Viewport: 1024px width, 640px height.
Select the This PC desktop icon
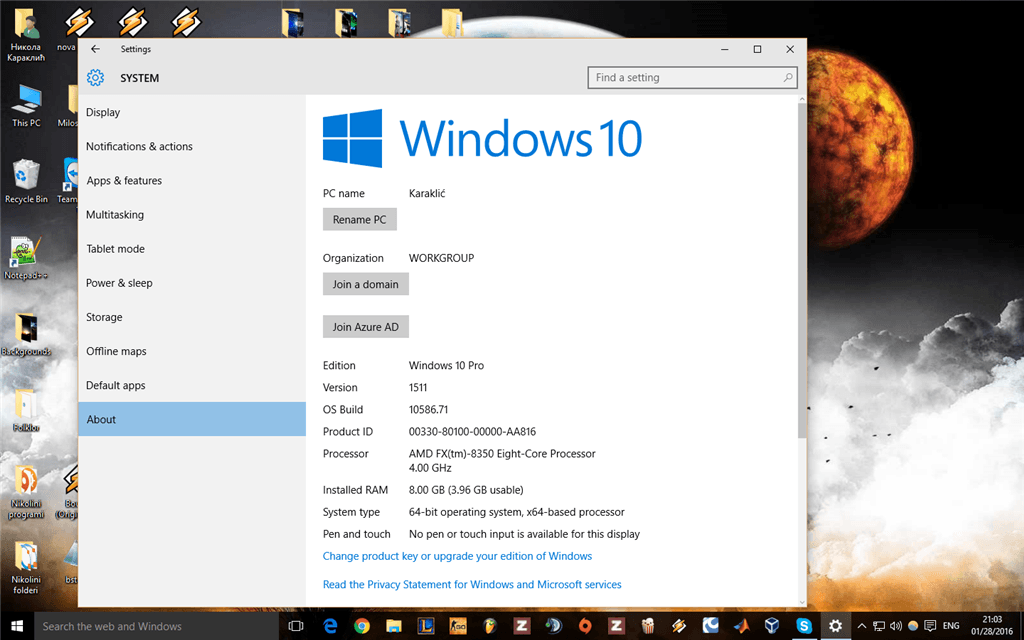pos(26,106)
